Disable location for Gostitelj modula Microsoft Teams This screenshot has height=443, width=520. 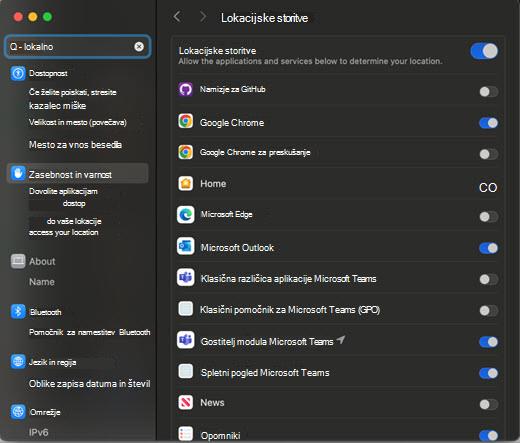(x=489, y=342)
